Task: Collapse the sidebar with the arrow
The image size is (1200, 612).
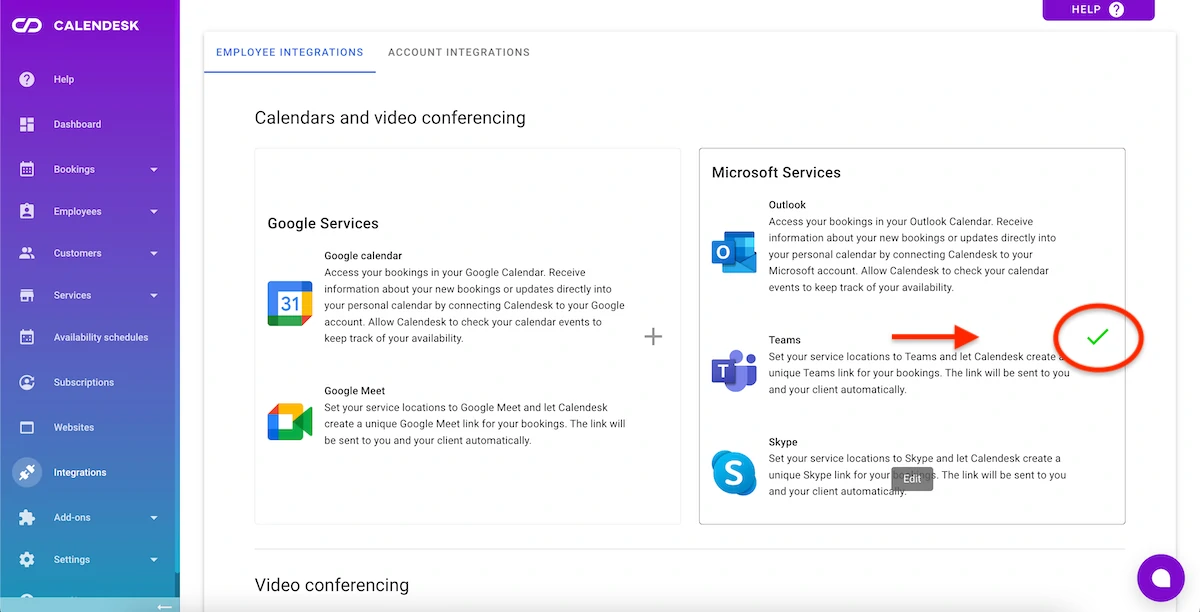Action: click(164, 606)
